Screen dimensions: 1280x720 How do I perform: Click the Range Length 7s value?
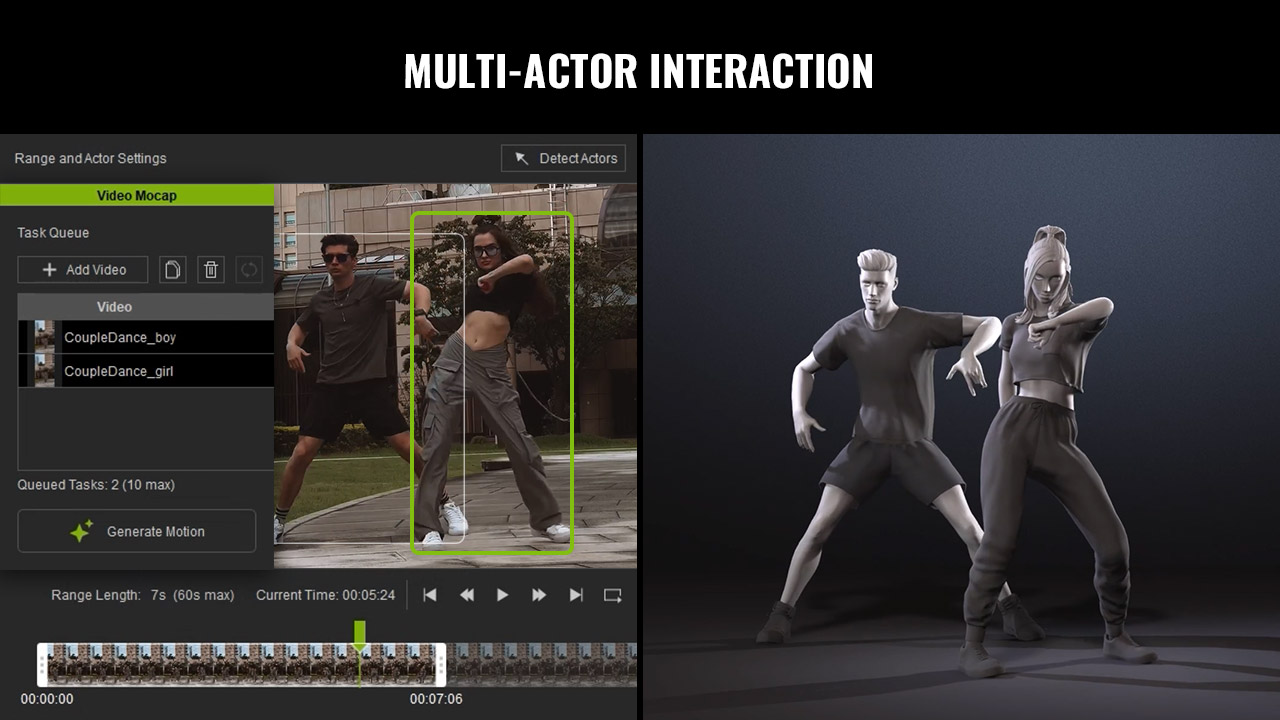(x=158, y=595)
